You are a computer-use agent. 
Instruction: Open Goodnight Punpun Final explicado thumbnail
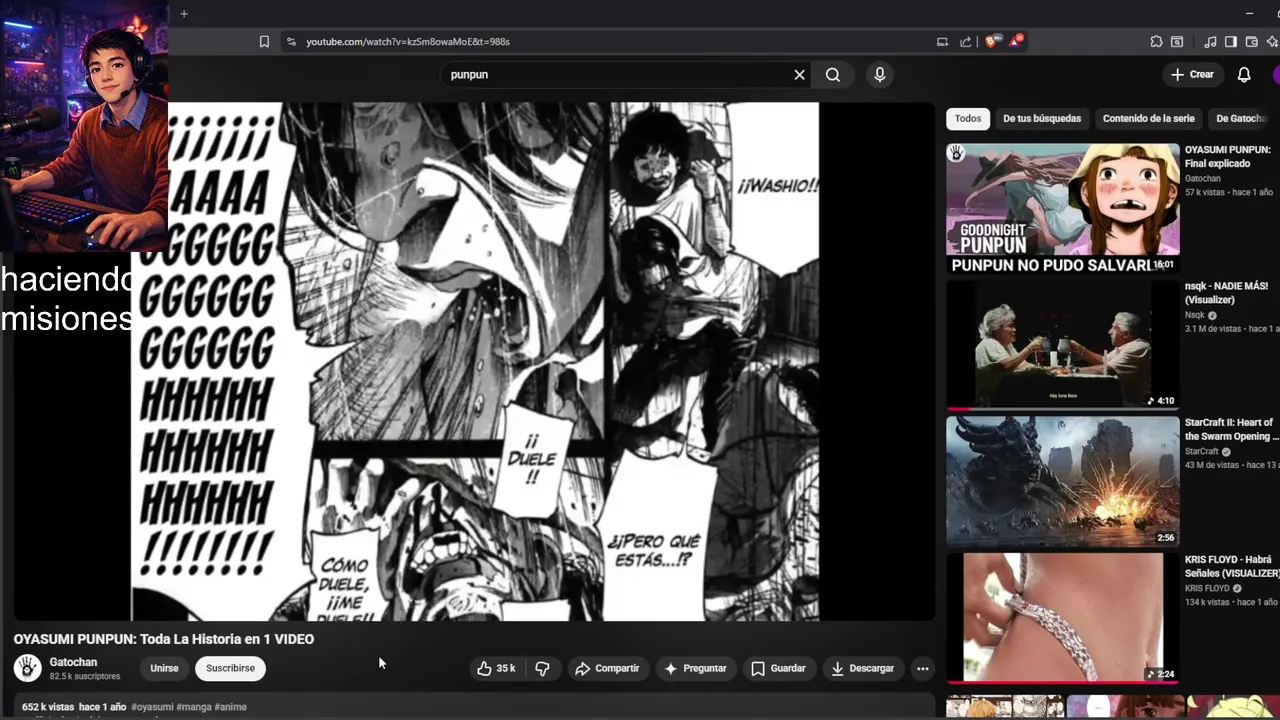[x=1063, y=208]
